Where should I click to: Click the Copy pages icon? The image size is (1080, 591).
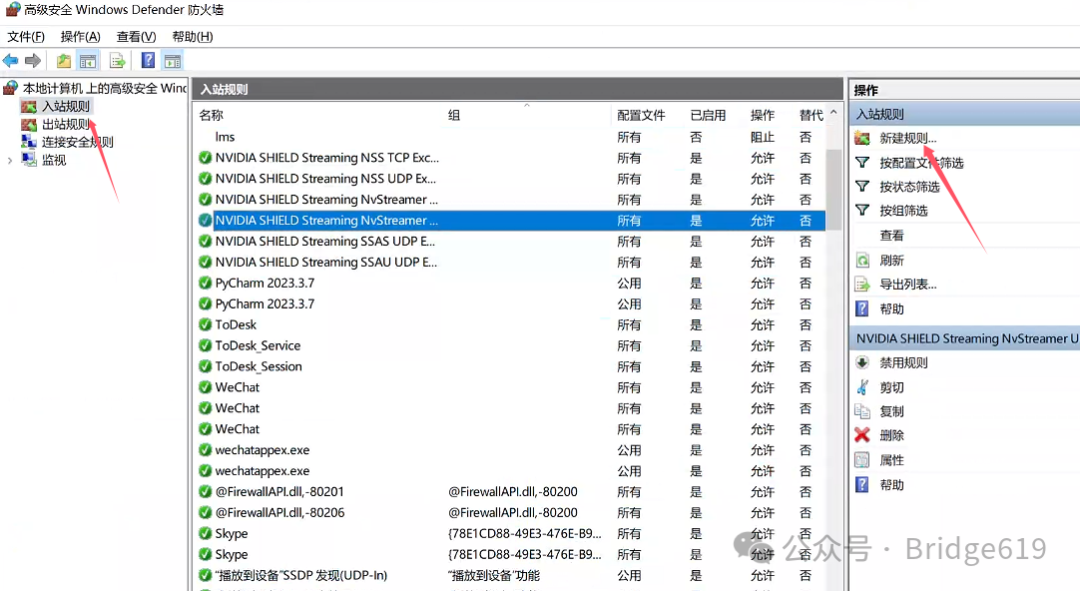click(862, 411)
